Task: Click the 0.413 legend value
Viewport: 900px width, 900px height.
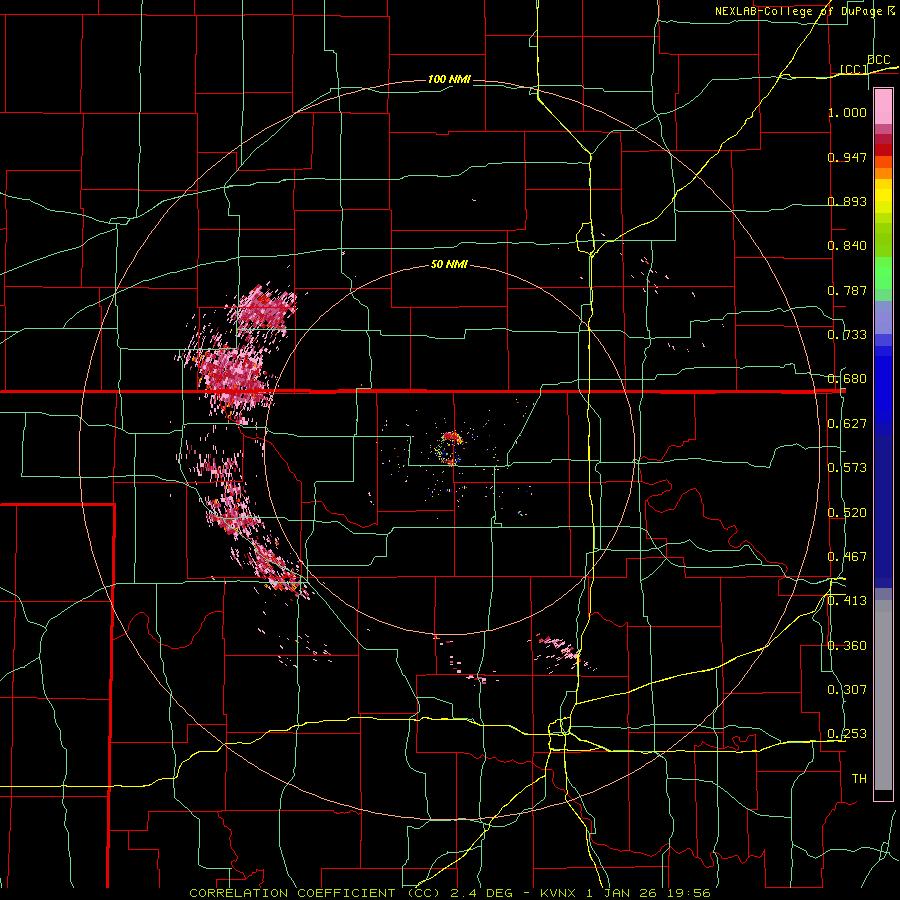Action: pos(847,601)
